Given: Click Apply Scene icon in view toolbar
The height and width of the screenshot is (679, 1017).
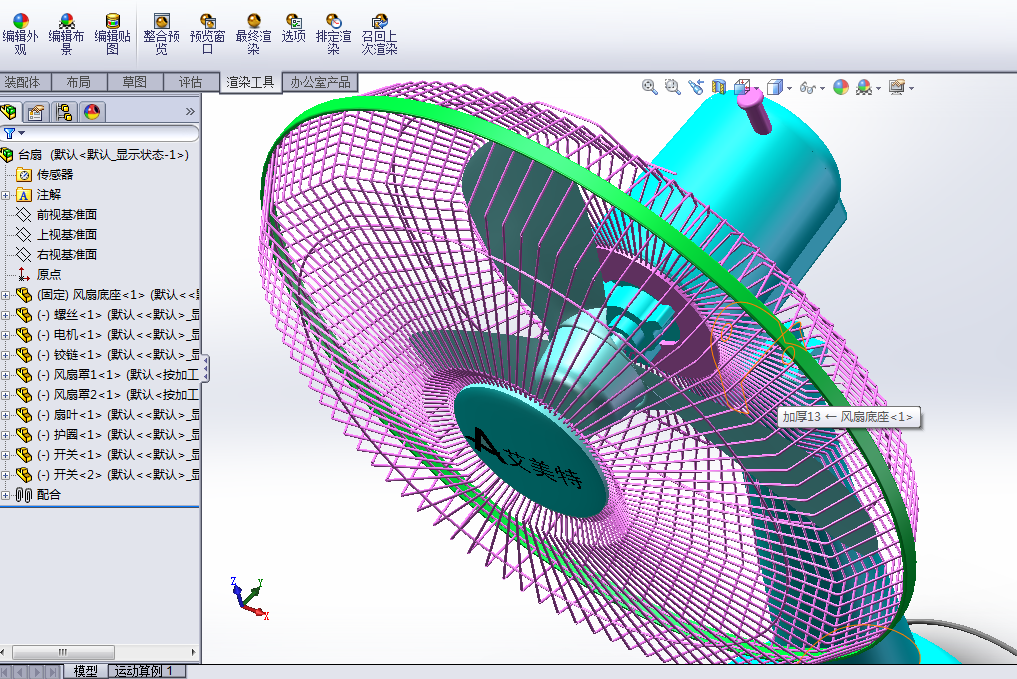Looking at the screenshot, I should [x=864, y=87].
